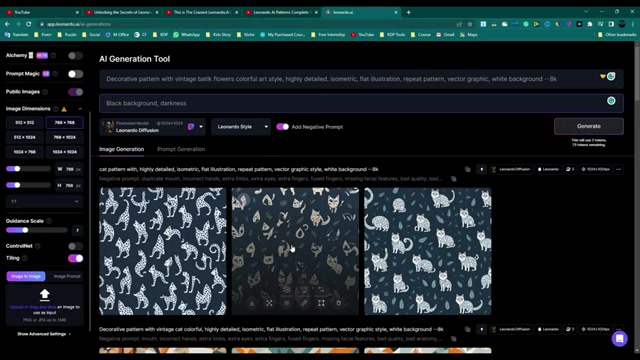Switch to the first YouTube browser tab
The image size is (640, 360).
41,12
